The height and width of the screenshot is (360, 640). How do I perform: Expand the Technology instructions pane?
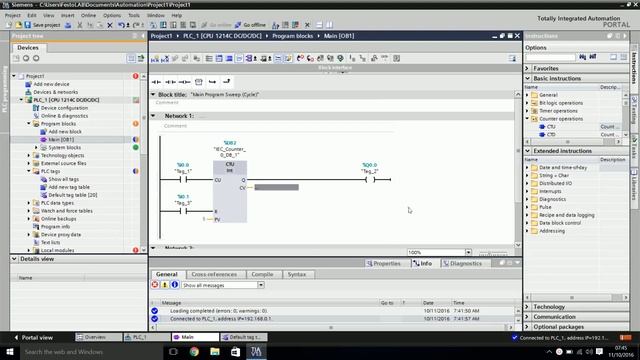click(x=527, y=307)
